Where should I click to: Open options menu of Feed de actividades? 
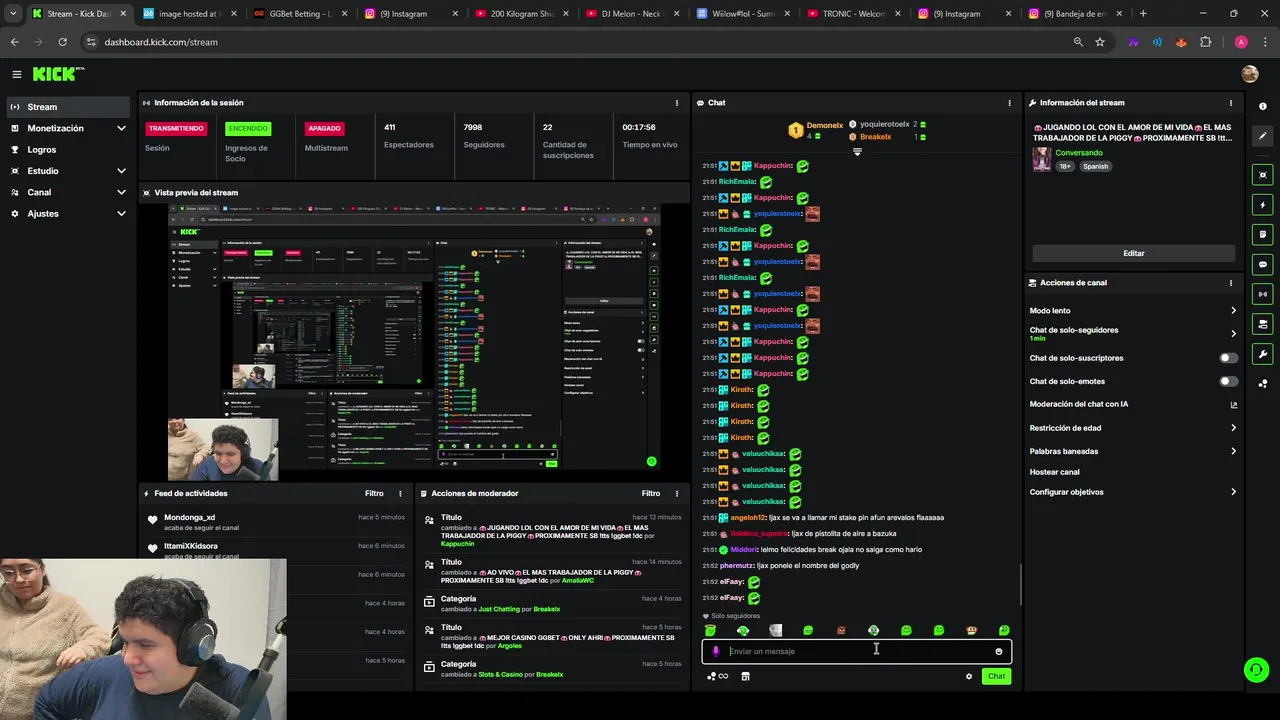pos(400,493)
